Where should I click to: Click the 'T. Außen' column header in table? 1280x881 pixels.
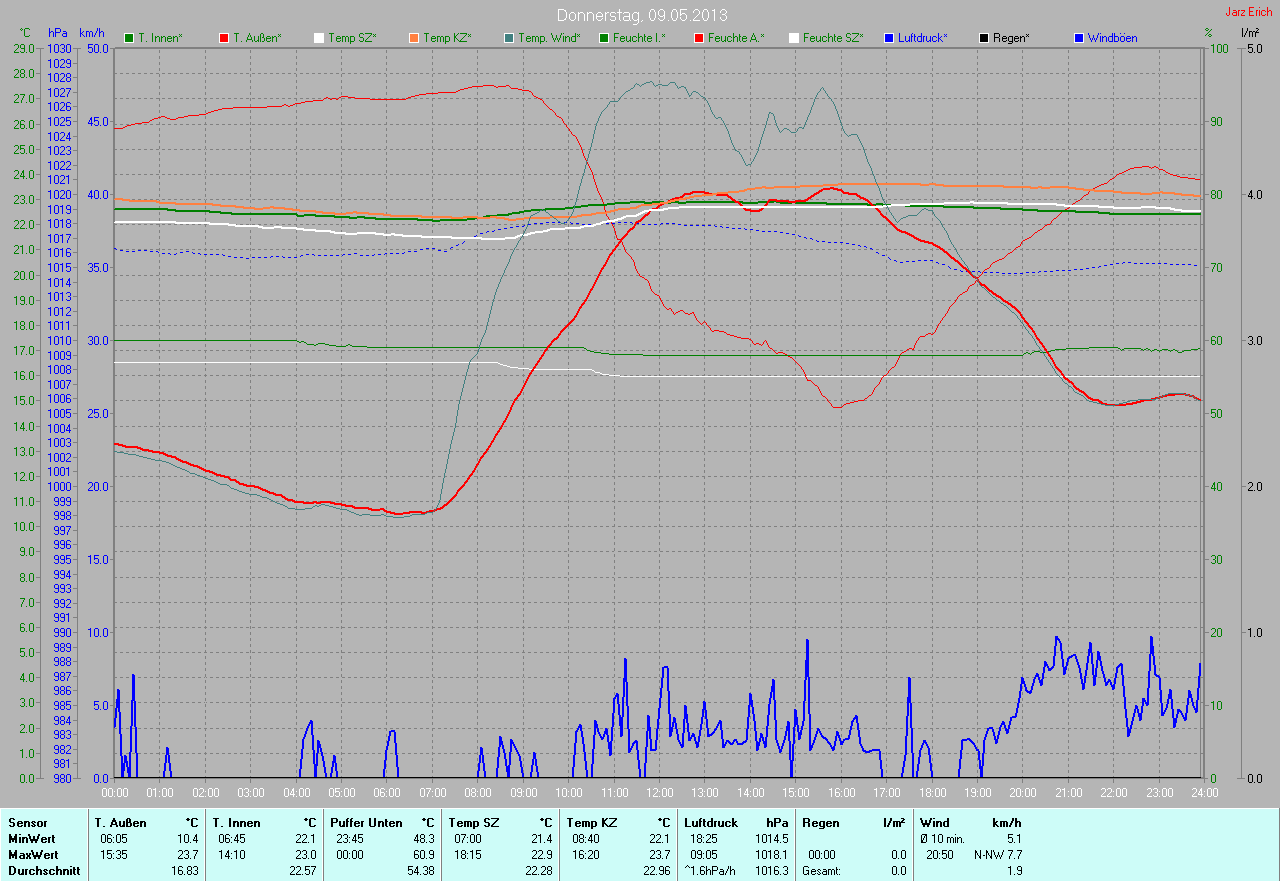click(x=121, y=823)
